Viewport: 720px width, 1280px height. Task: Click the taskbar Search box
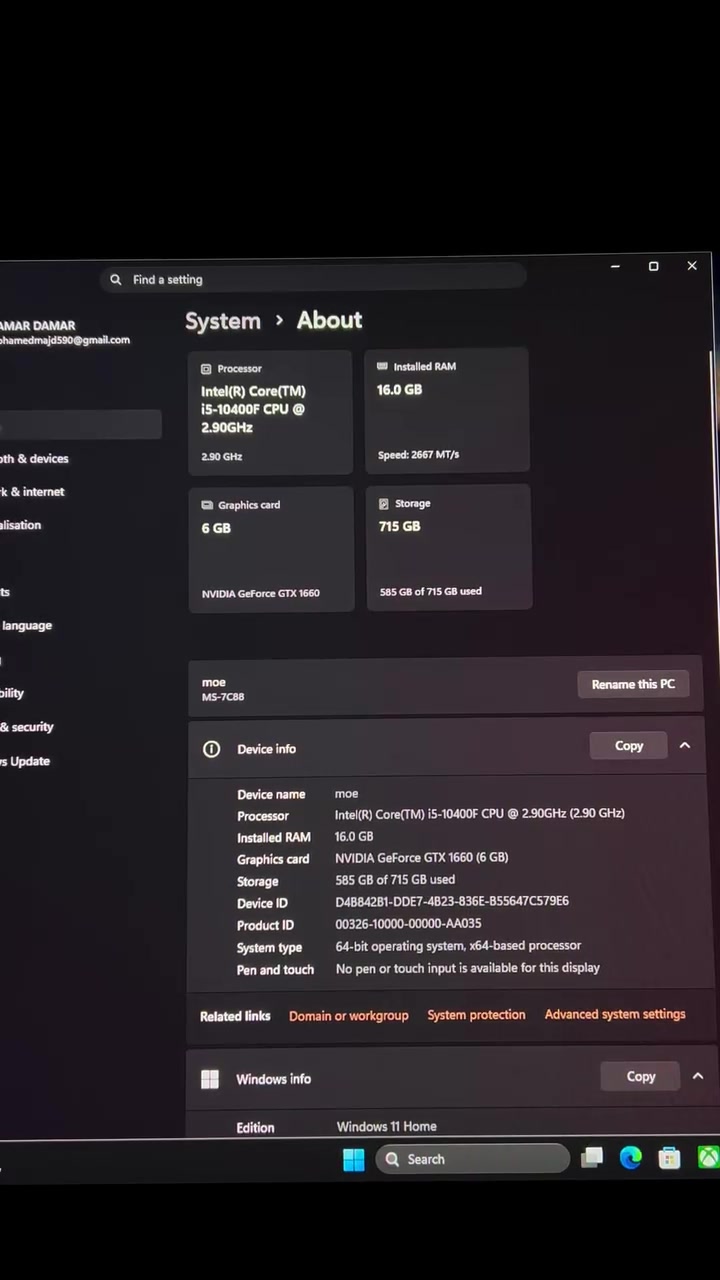[x=473, y=1159]
